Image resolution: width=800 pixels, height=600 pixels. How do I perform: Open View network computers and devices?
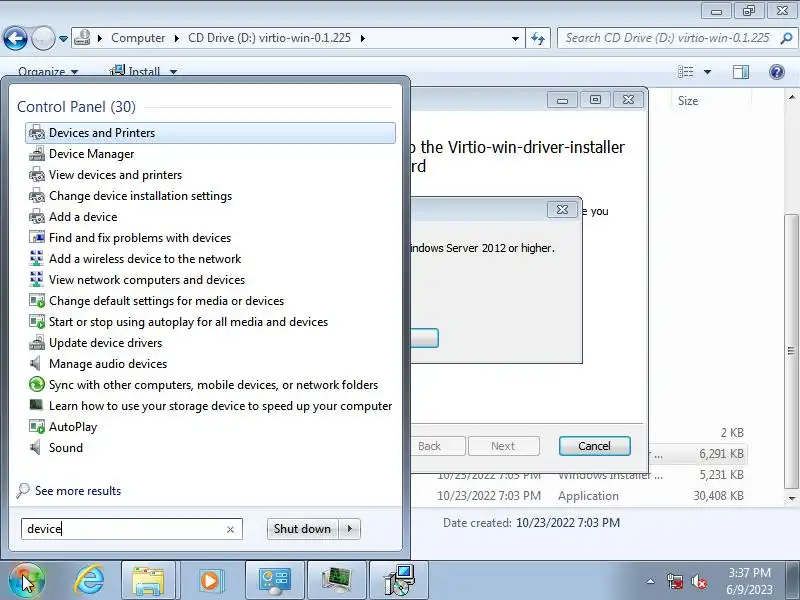click(147, 280)
